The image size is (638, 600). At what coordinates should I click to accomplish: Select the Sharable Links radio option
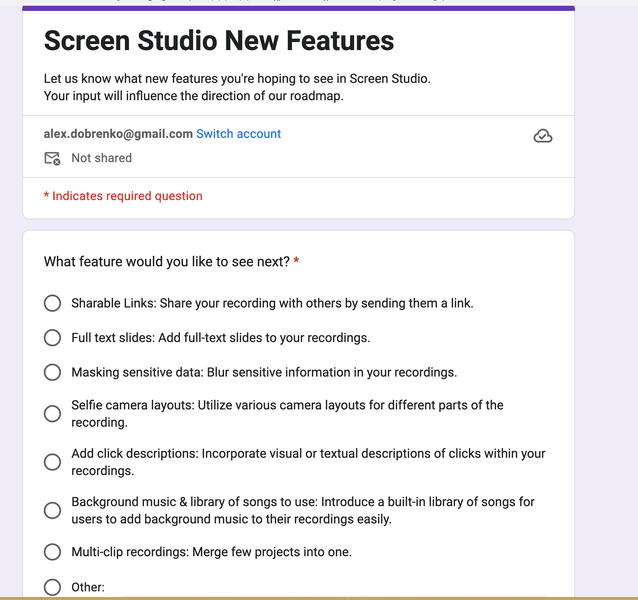tap(52, 303)
